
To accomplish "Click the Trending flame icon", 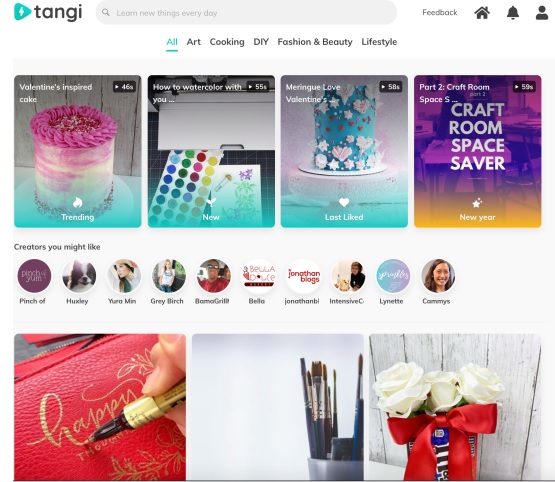I will tap(78, 203).
